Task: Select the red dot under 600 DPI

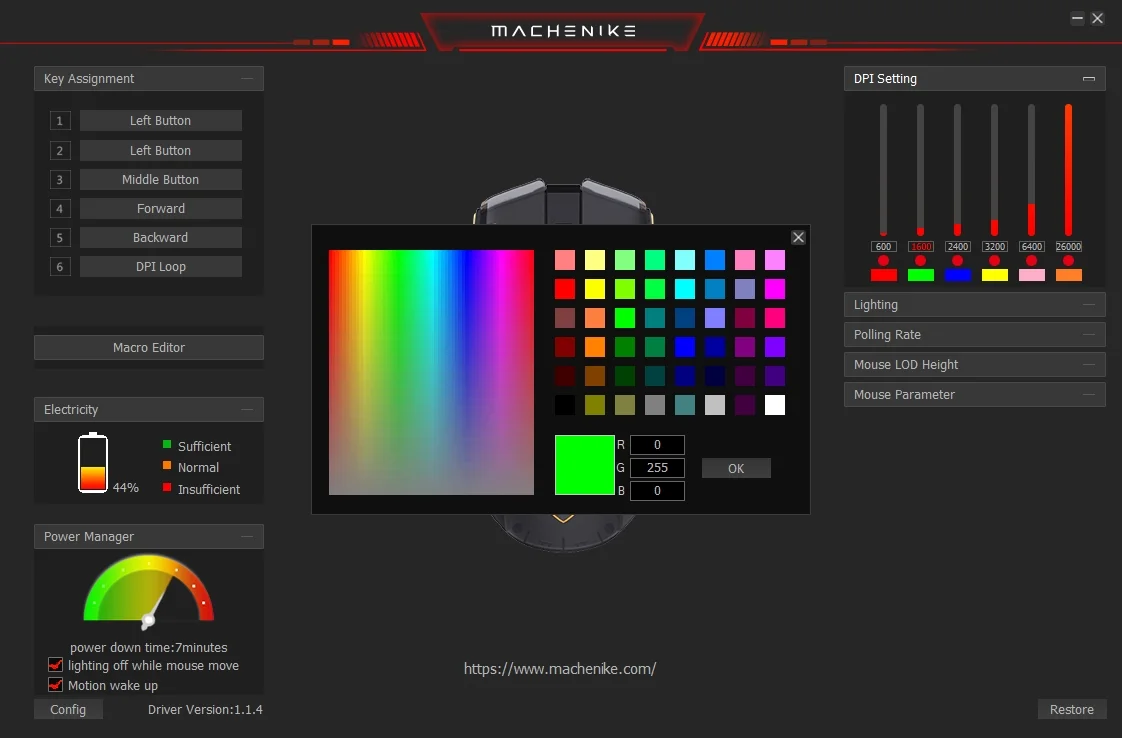Action: tap(883, 261)
